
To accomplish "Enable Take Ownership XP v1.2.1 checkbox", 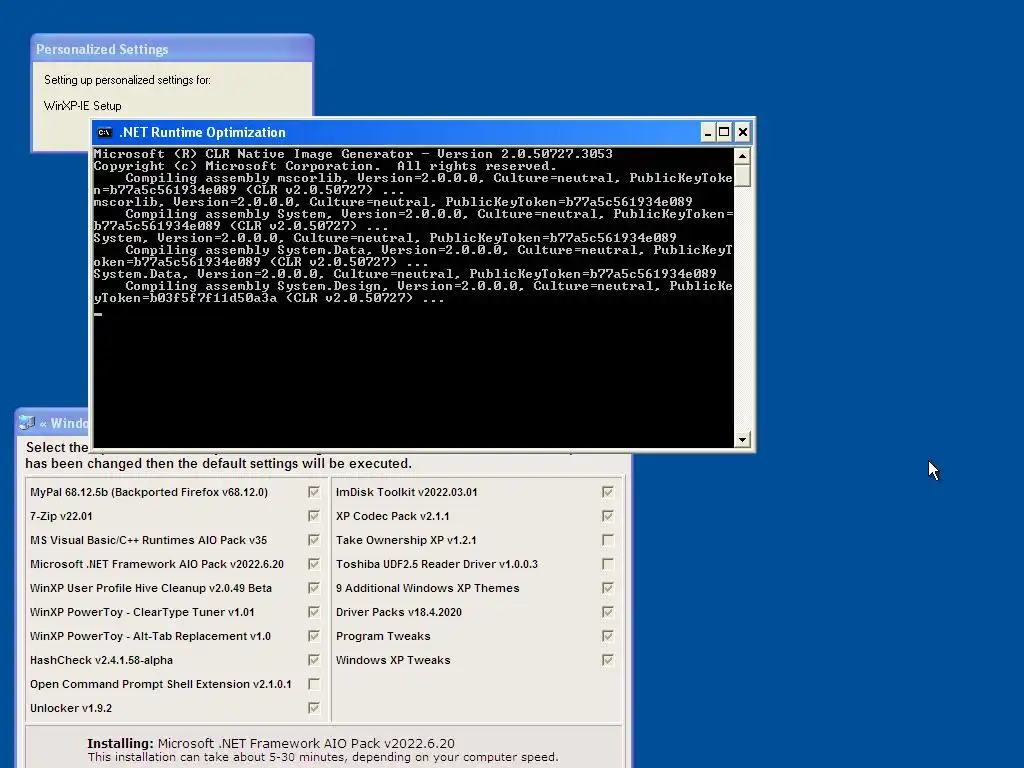I will [608, 540].
